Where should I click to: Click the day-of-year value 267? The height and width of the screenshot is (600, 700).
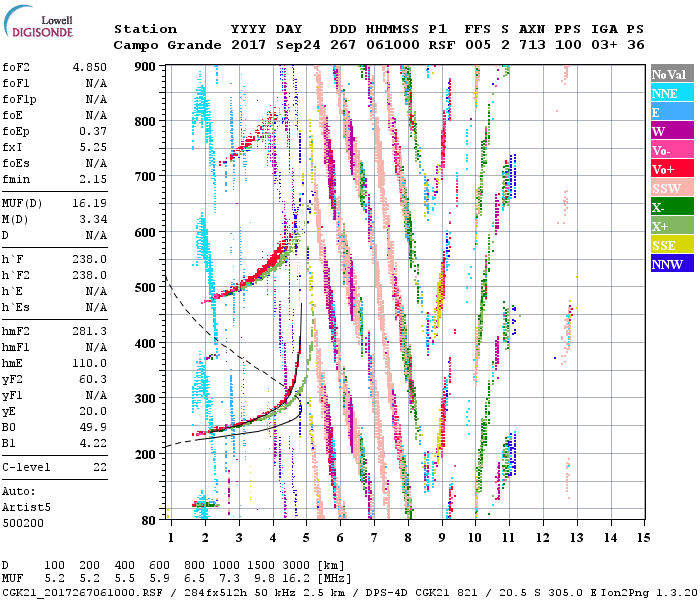point(343,45)
